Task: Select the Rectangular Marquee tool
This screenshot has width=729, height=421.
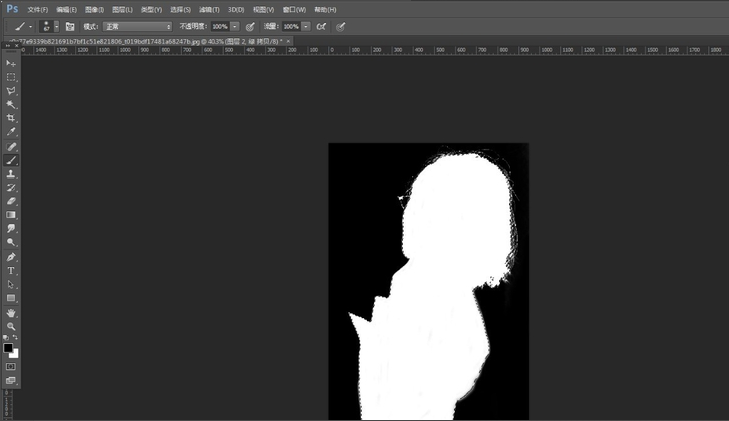Action: [x=11, y=77]
